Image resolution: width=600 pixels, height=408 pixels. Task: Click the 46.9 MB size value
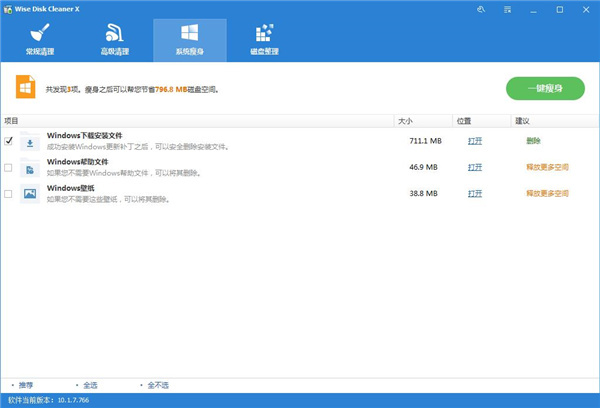423,167
